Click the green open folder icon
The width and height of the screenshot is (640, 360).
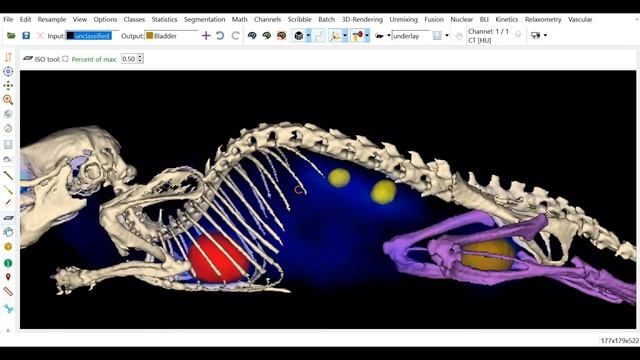pos(11,36)
